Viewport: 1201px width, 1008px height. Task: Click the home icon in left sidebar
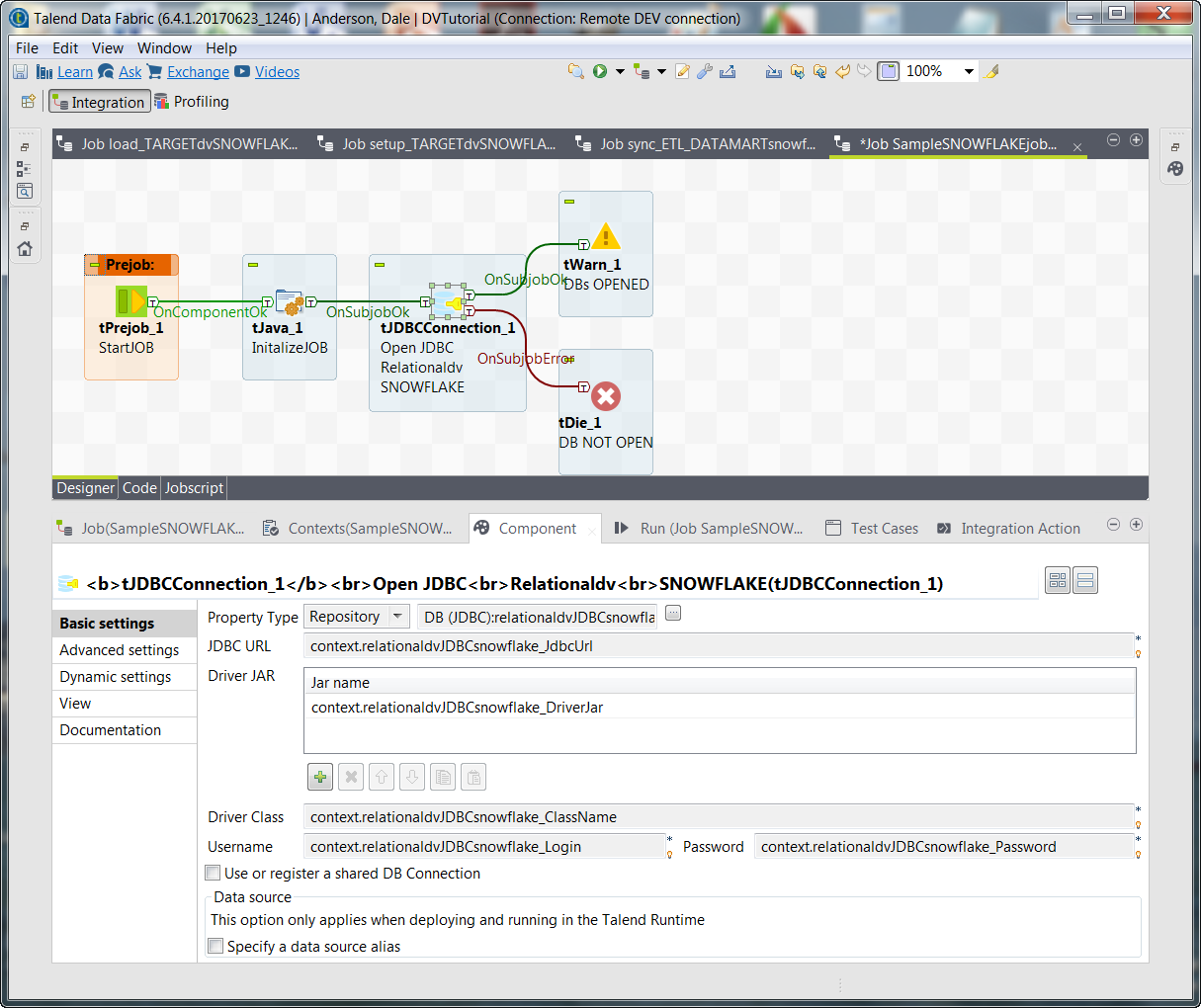point(25,248)
